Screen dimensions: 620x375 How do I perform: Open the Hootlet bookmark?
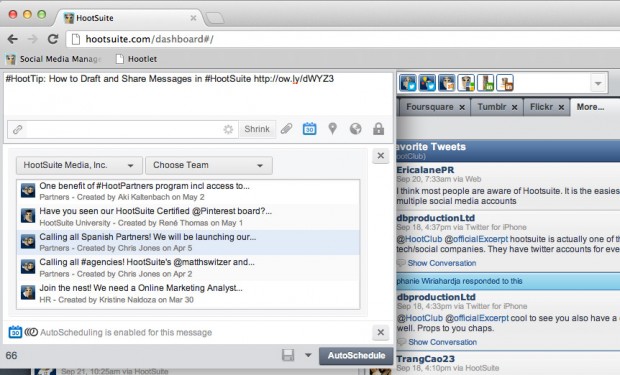point(136,59)
